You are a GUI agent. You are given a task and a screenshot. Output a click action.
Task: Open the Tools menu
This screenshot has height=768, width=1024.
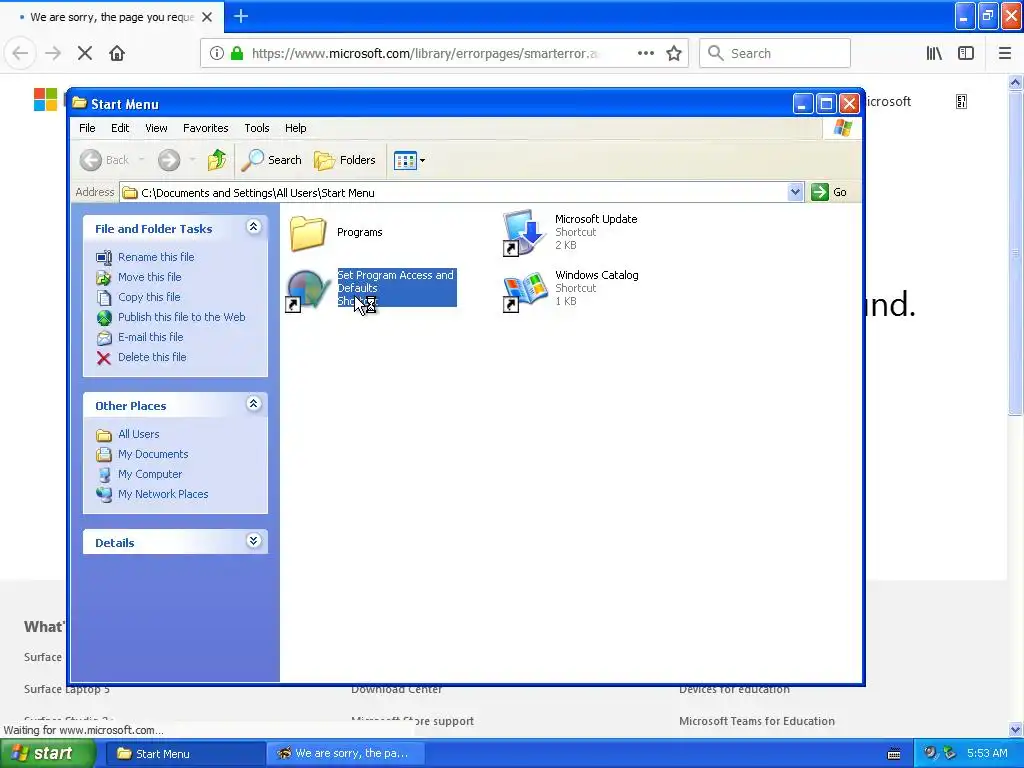pos(257,128)
